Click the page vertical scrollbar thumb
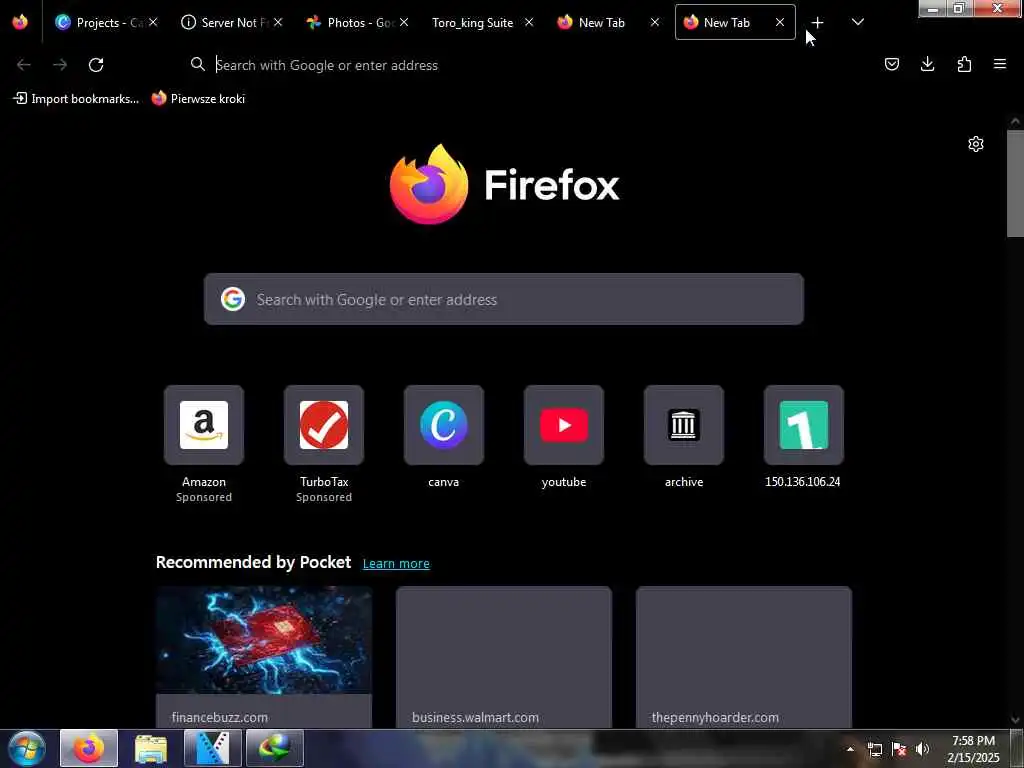This screenshot has height=768, width=1024. 1015,184
